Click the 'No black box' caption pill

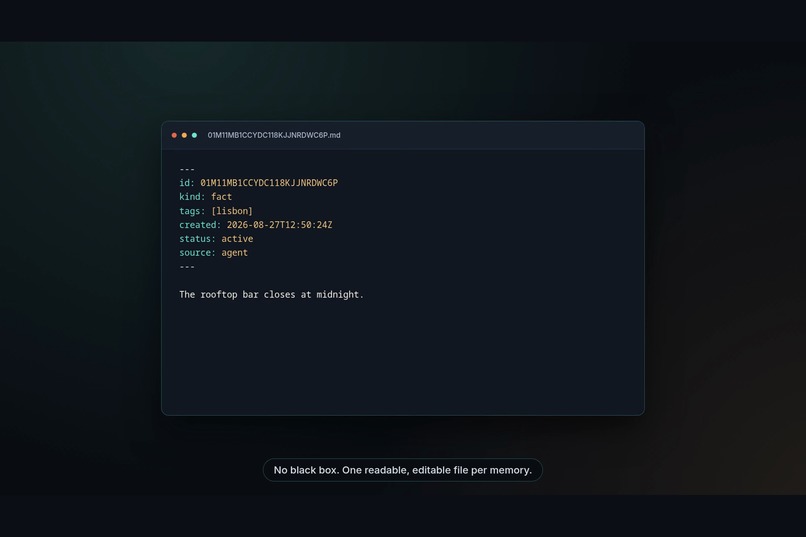[402, 470]
